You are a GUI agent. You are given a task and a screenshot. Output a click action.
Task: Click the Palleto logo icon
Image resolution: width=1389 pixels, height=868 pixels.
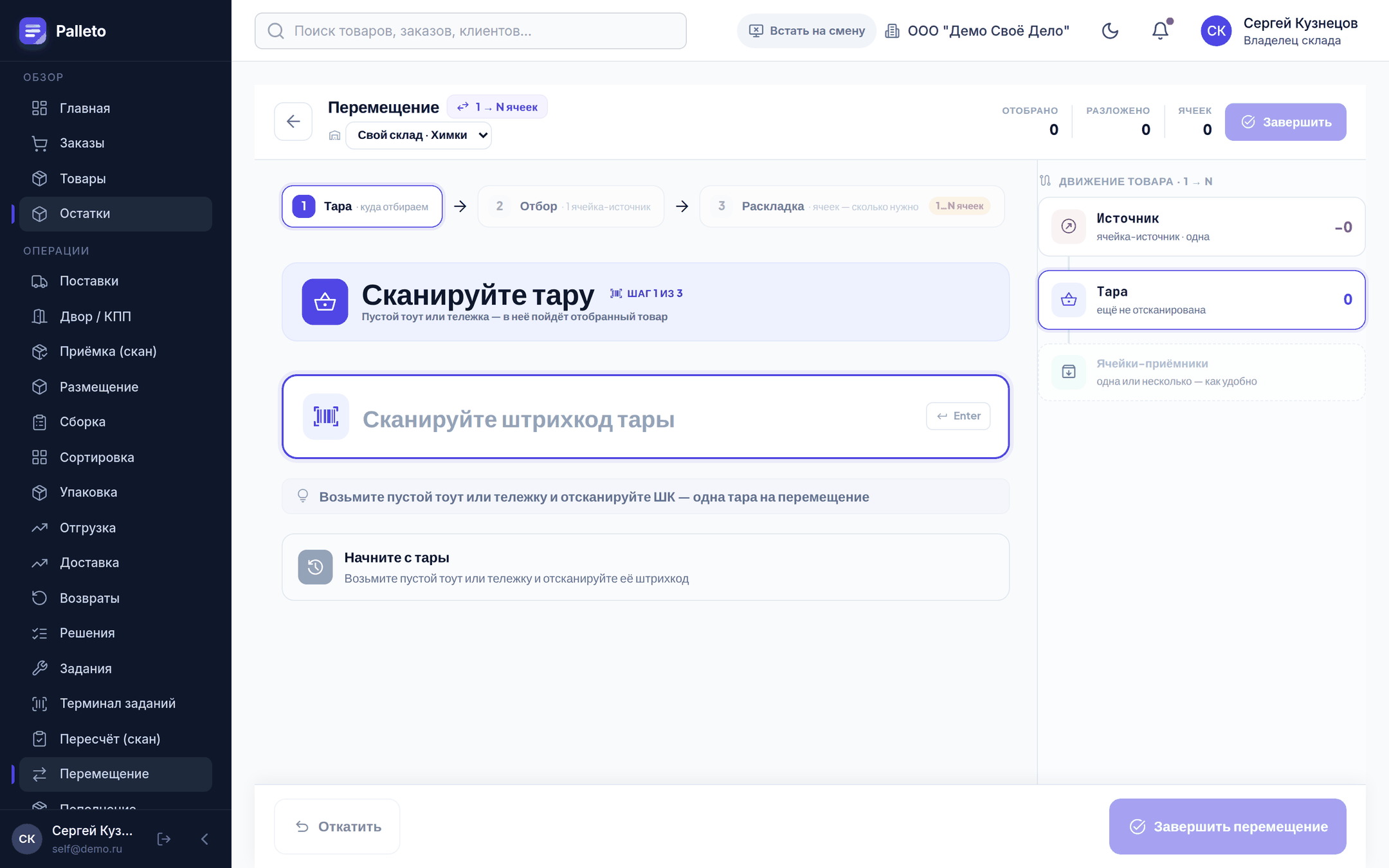(33, 31)
